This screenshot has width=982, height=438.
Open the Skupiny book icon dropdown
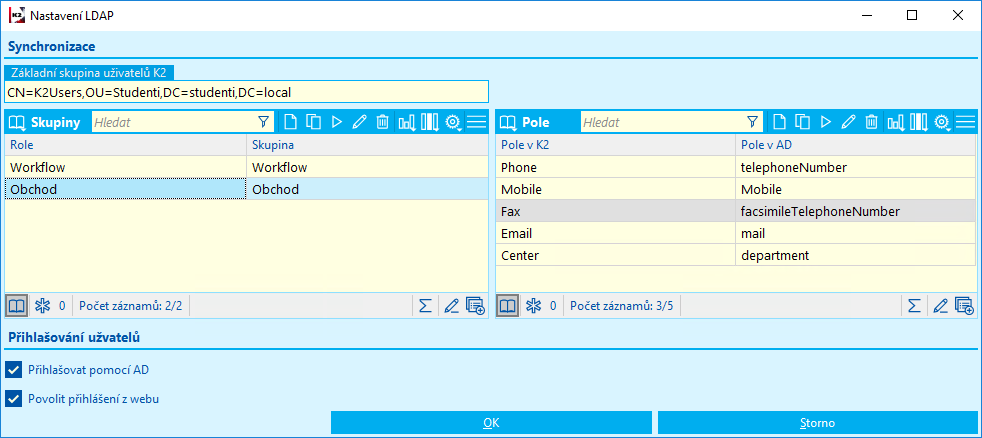coord(17,122)
